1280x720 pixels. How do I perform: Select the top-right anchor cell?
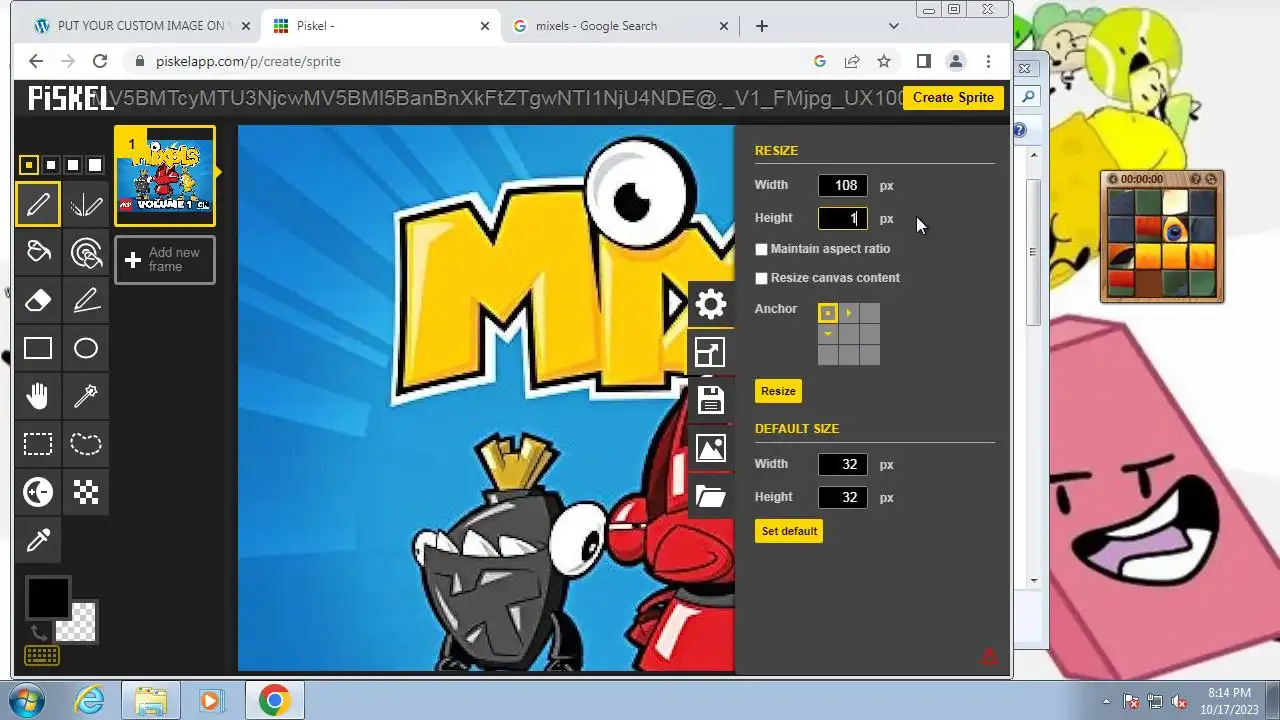[x=870, y=313]
